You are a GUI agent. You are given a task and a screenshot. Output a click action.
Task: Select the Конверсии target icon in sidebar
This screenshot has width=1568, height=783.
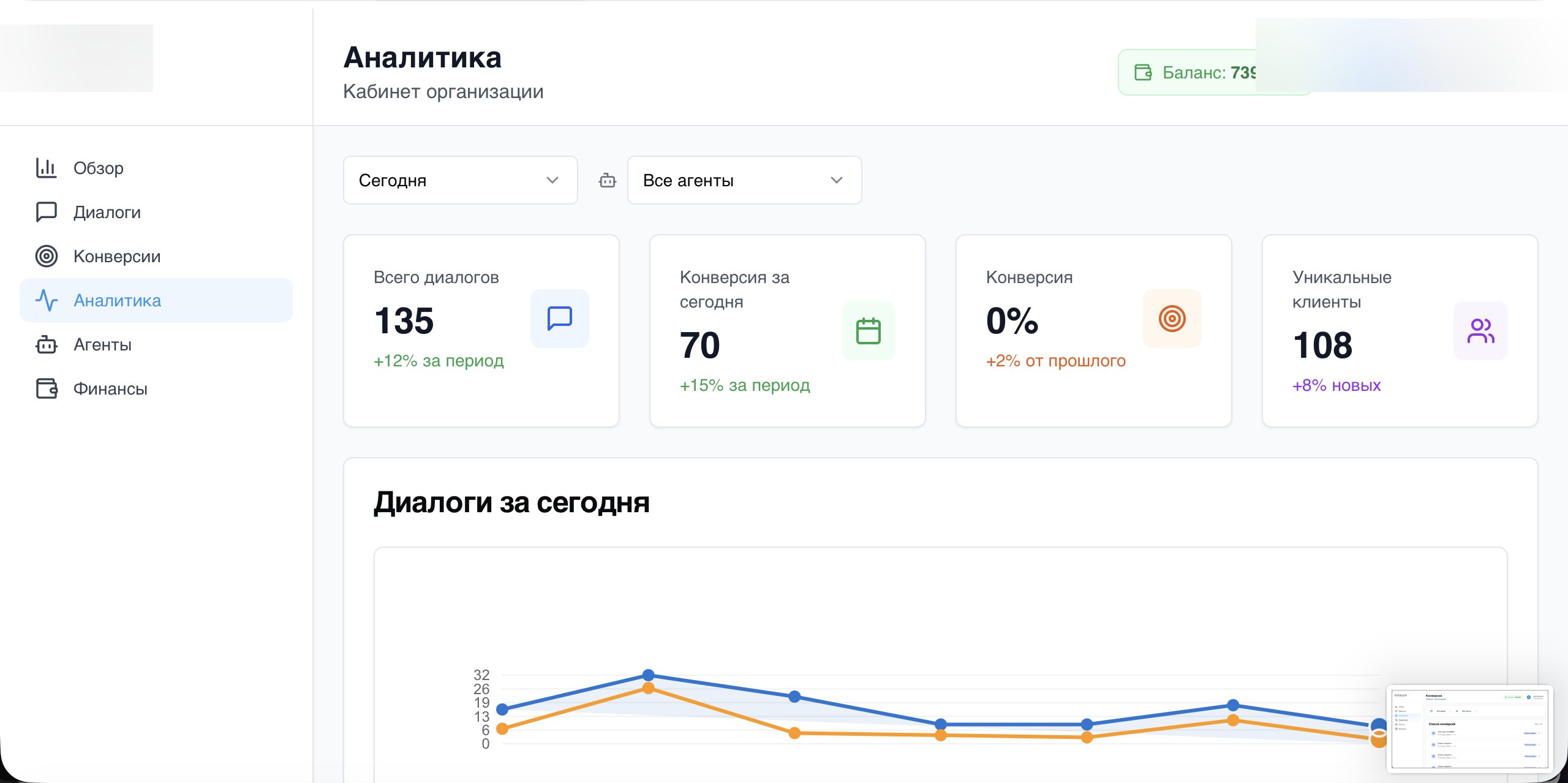pyautogui.click(x=47, y=256)
